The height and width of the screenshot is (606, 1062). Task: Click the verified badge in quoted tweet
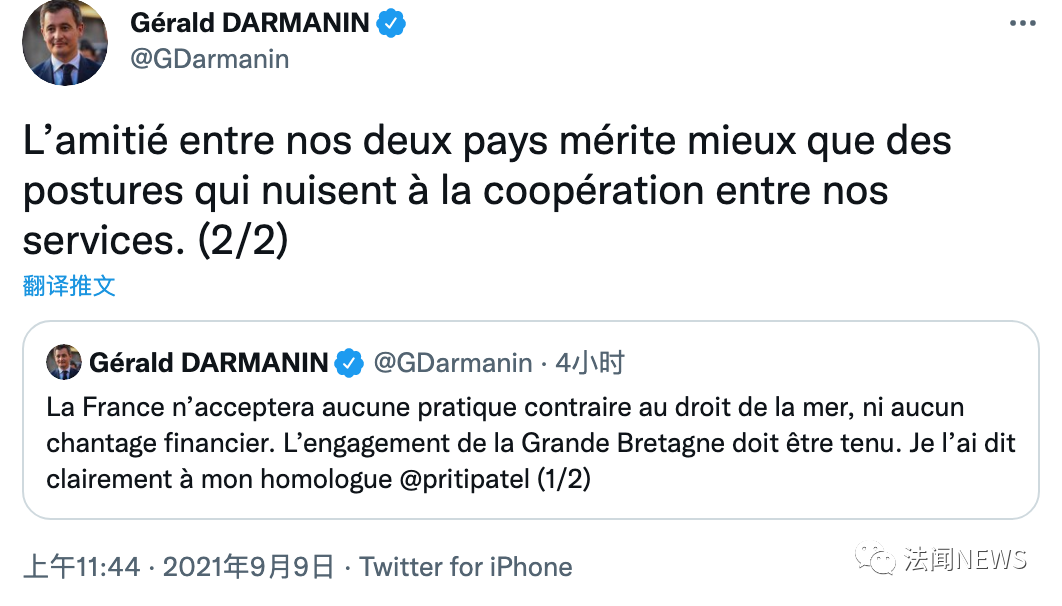pos(348,363)
